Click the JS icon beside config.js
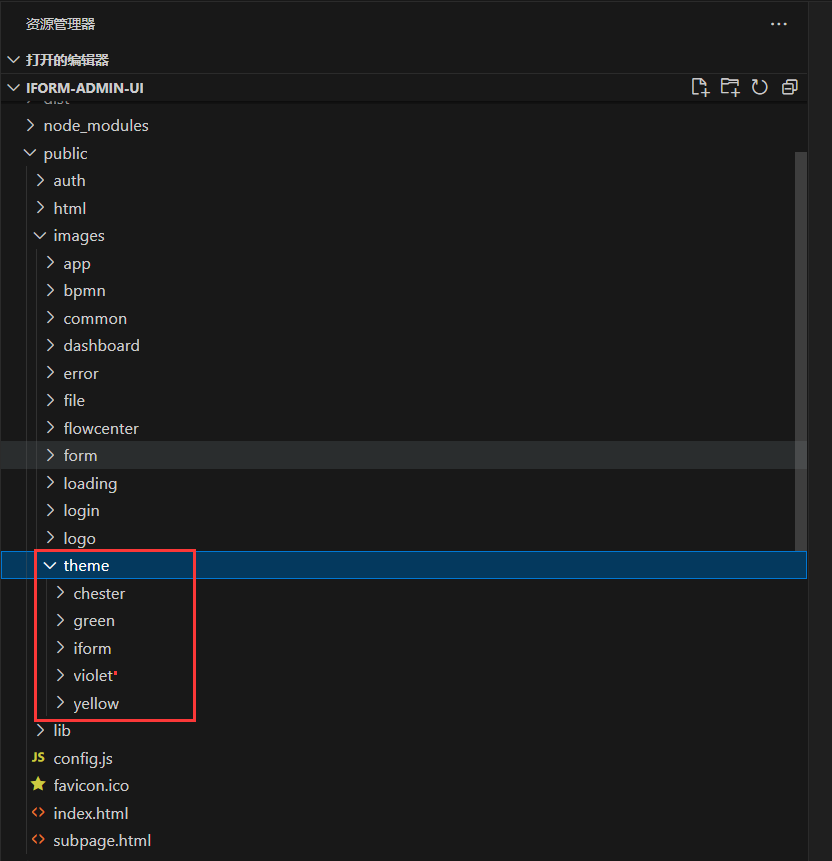This screenshot has height=861, width=832. click(x=38, y=758)
